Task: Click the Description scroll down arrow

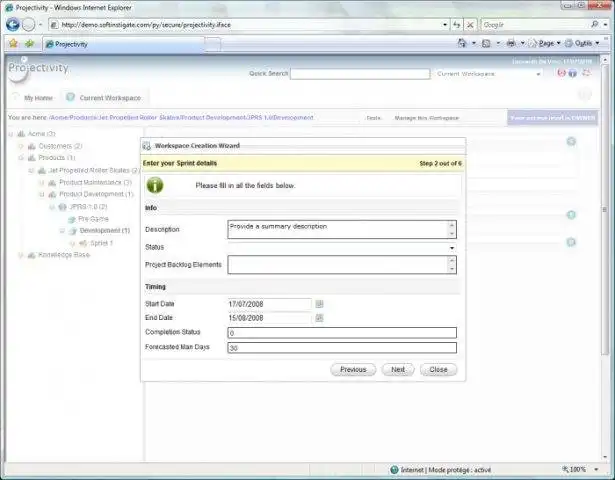Action: coord(452,234)
